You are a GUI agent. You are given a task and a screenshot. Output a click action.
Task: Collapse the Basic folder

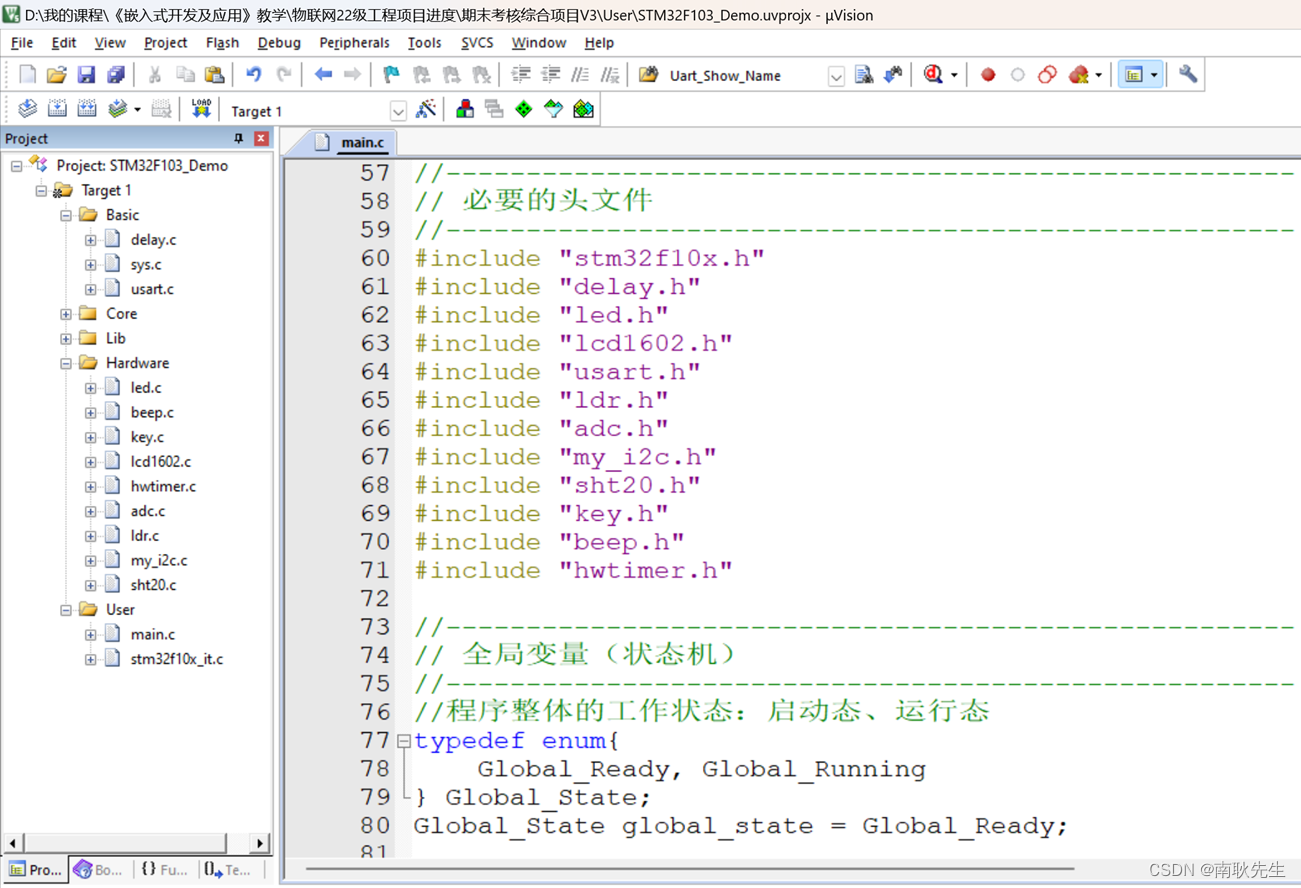[66, 215]
